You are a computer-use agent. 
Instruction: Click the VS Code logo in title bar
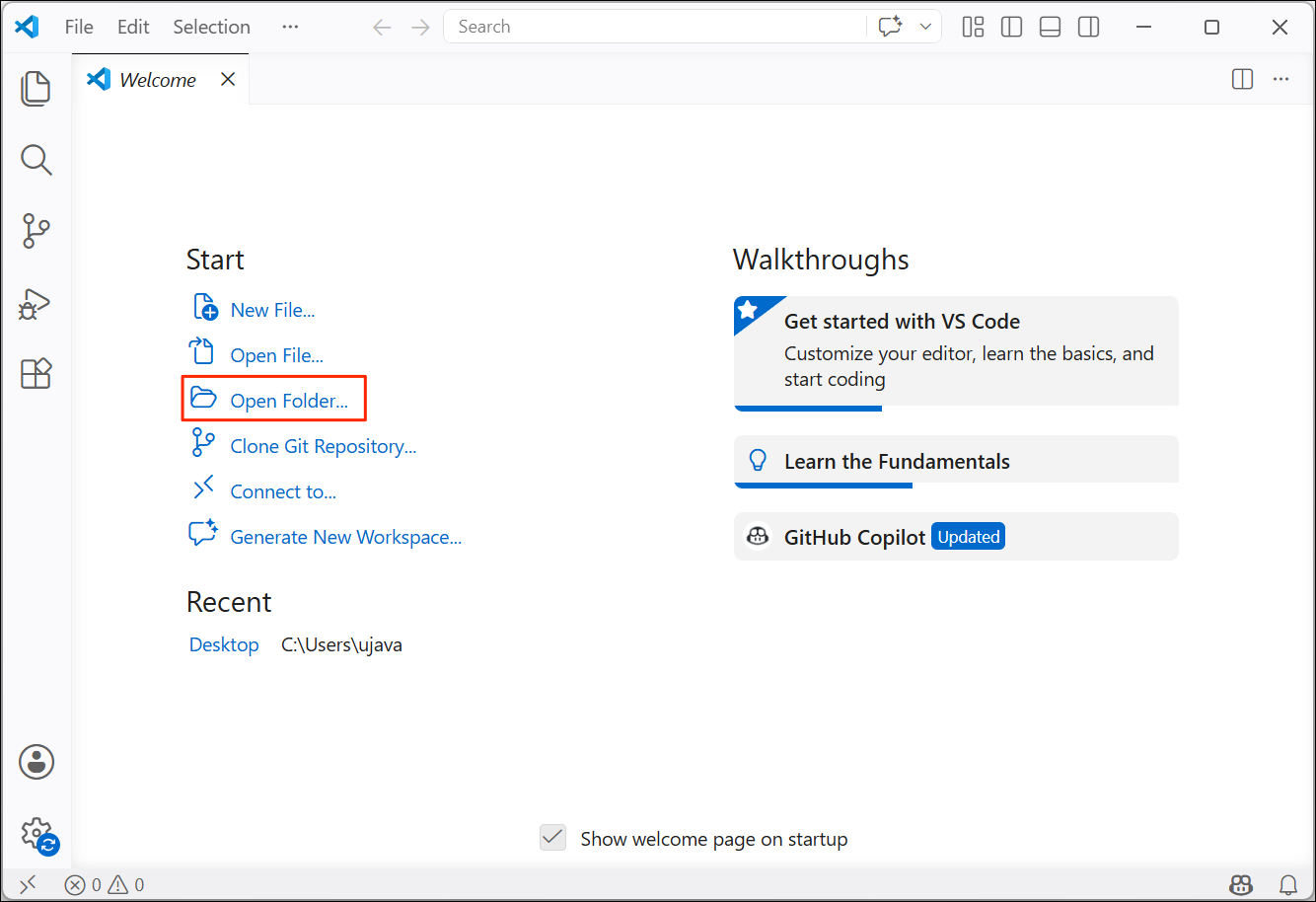click(x=28, y=27)
